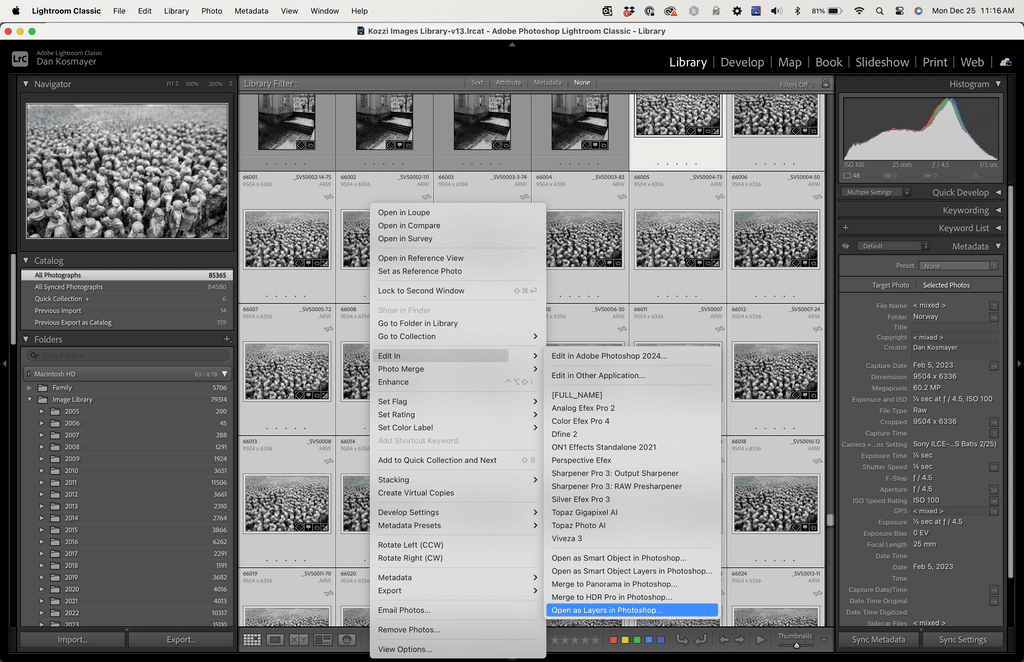Click the cloud sync status icon
The image size is (1024, 662).
click(1006, 62)
